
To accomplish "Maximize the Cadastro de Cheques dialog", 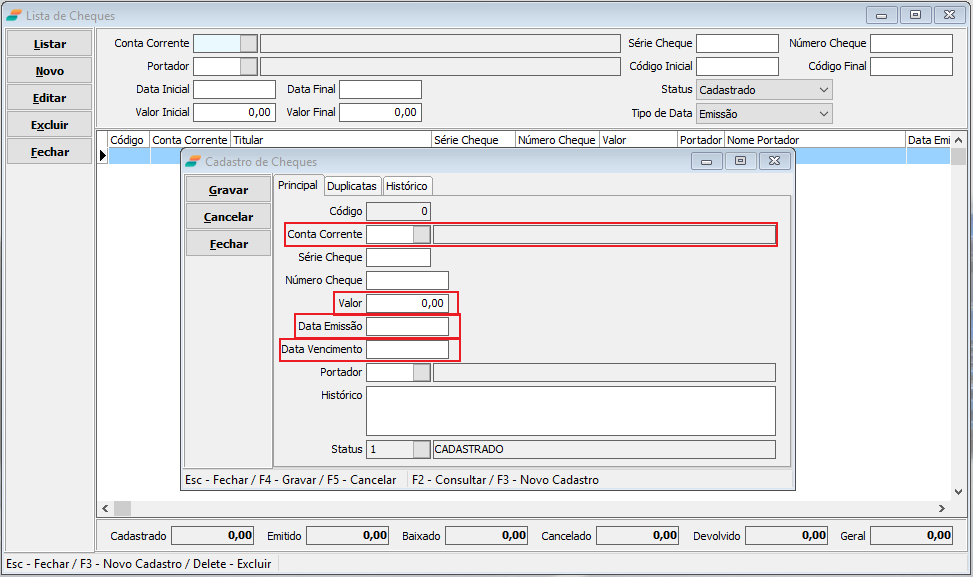I will point(740,161).
